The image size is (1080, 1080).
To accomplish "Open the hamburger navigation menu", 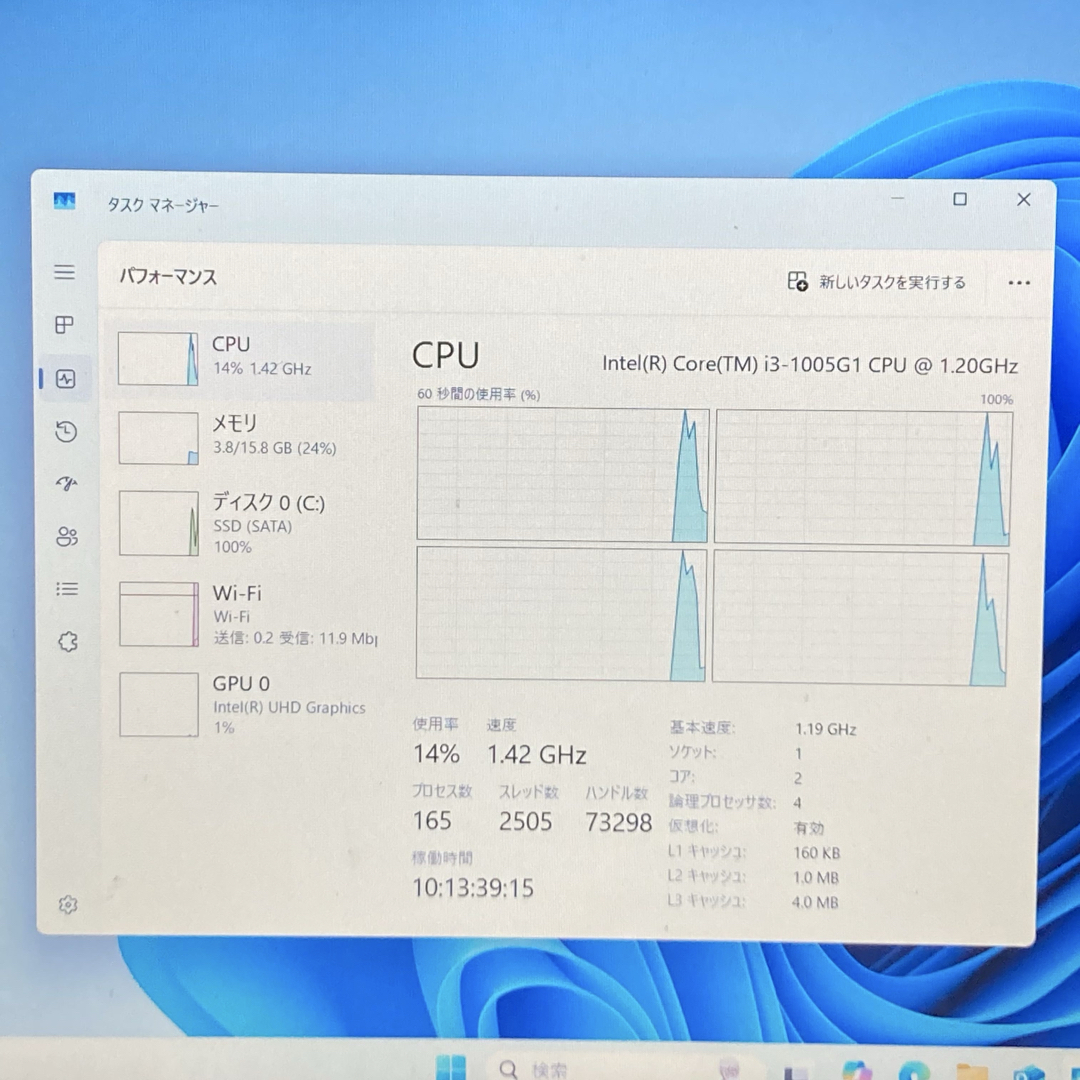I will tap(65, 271).
